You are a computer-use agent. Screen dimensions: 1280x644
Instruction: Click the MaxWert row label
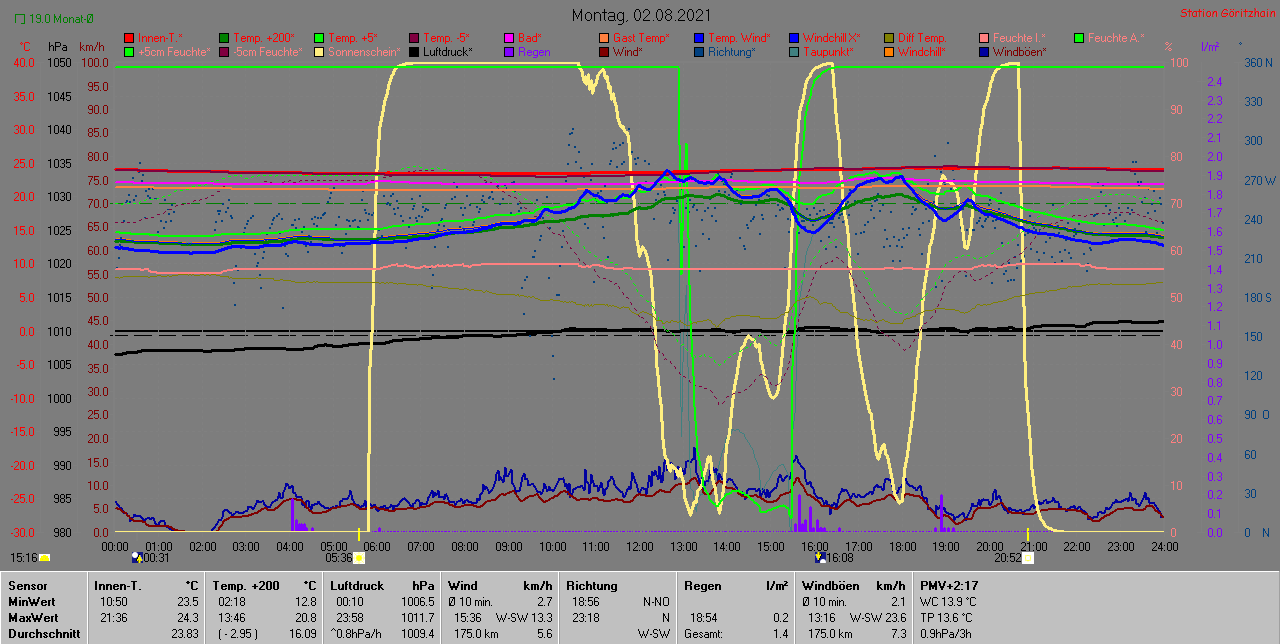[32, 618]
